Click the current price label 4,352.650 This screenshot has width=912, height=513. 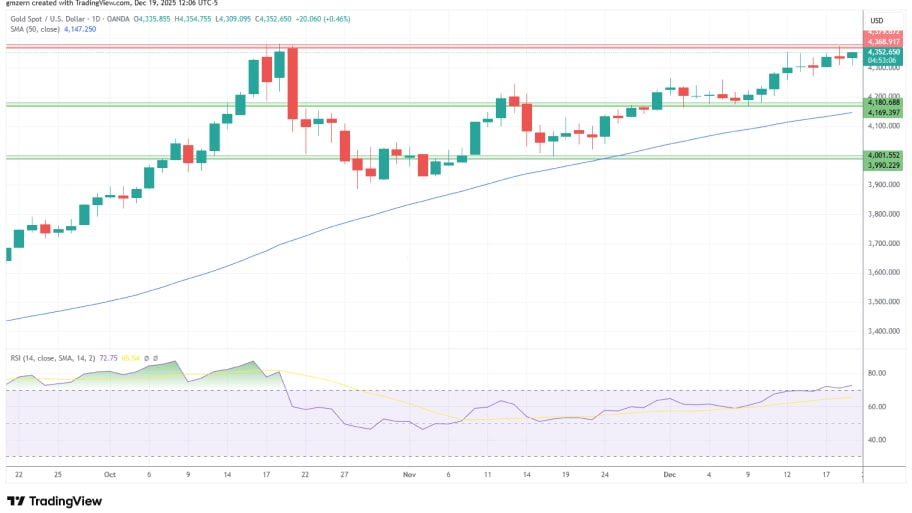tap(885, 51)
